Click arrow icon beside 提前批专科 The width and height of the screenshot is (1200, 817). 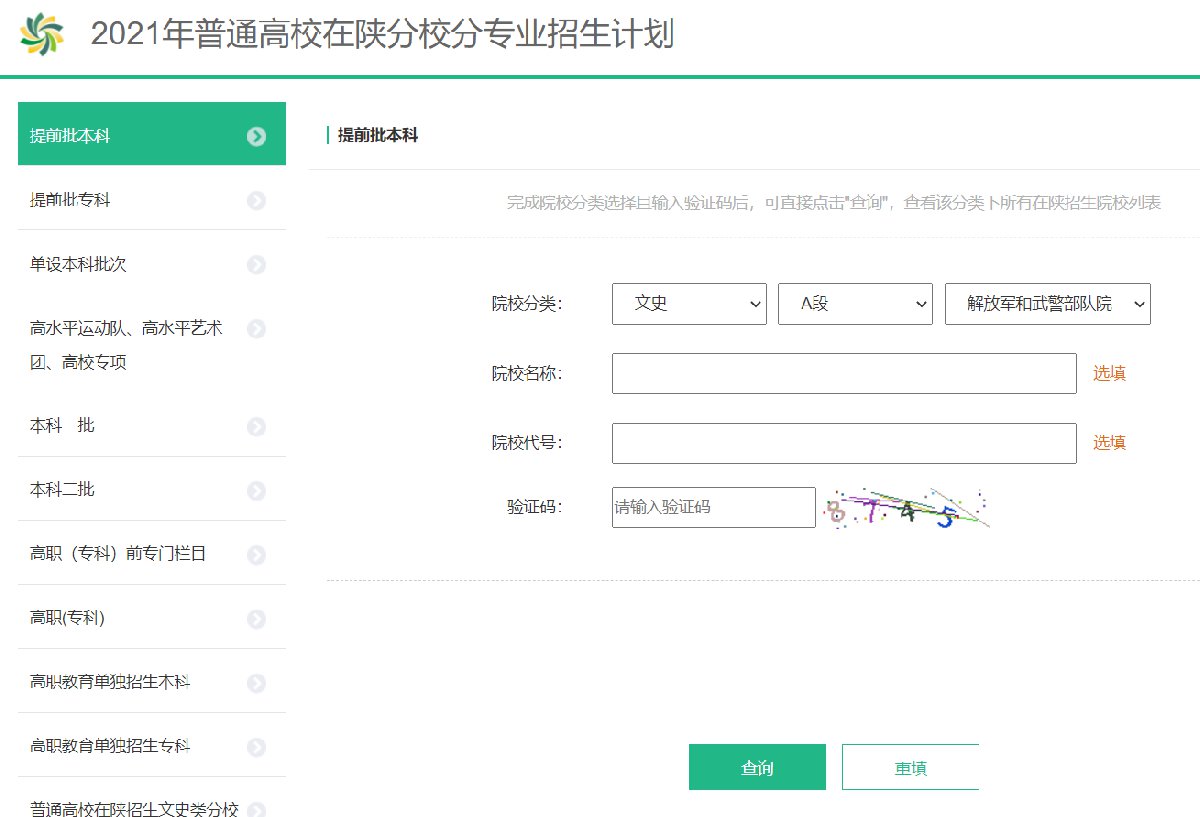[x=256, y=201]
